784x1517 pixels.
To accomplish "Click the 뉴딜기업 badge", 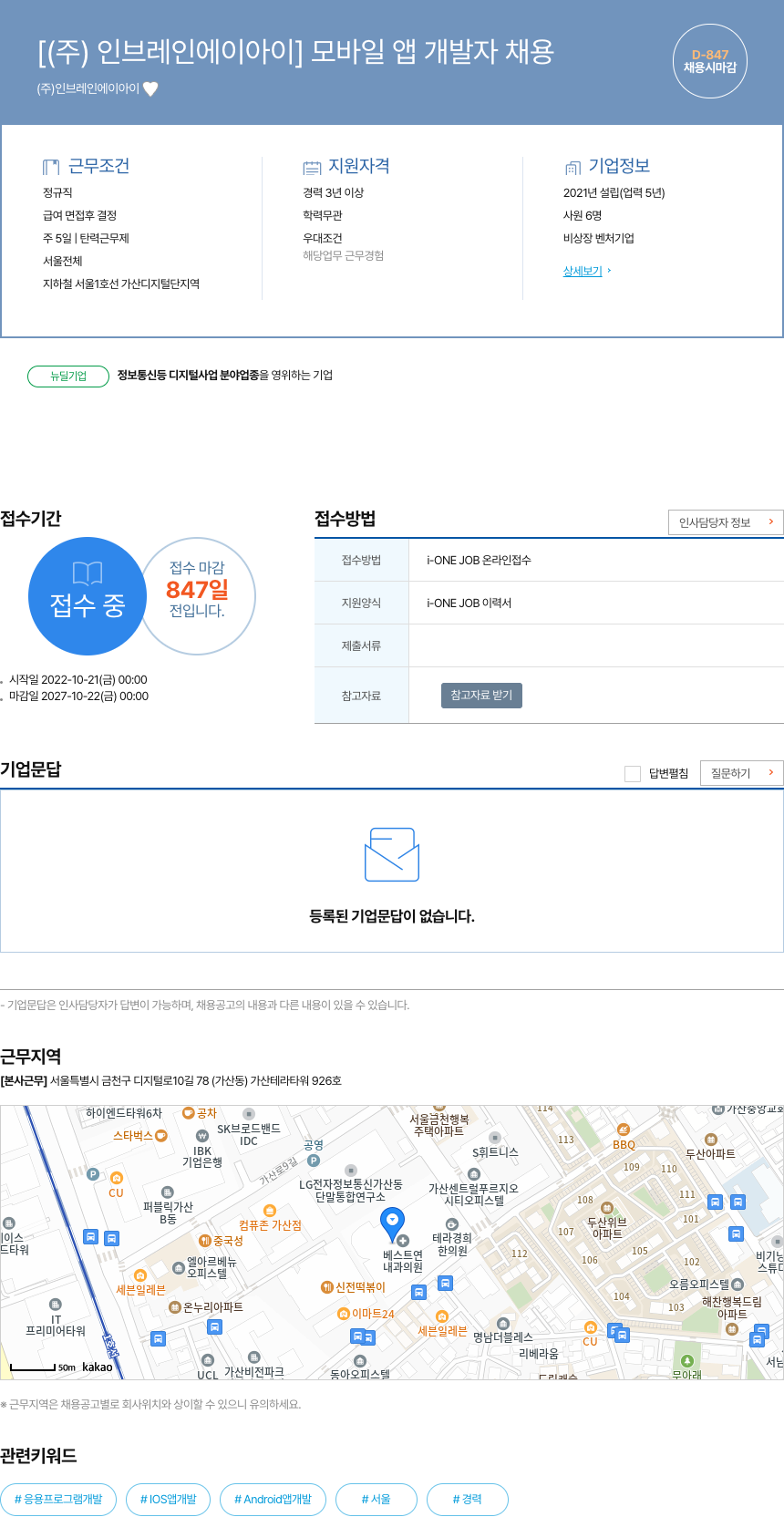I will pos(68,376).
